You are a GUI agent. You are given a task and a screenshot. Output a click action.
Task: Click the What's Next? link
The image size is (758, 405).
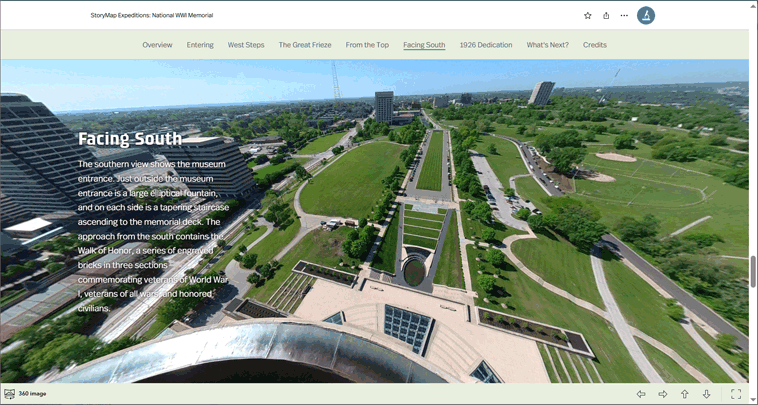pos(547,45)
